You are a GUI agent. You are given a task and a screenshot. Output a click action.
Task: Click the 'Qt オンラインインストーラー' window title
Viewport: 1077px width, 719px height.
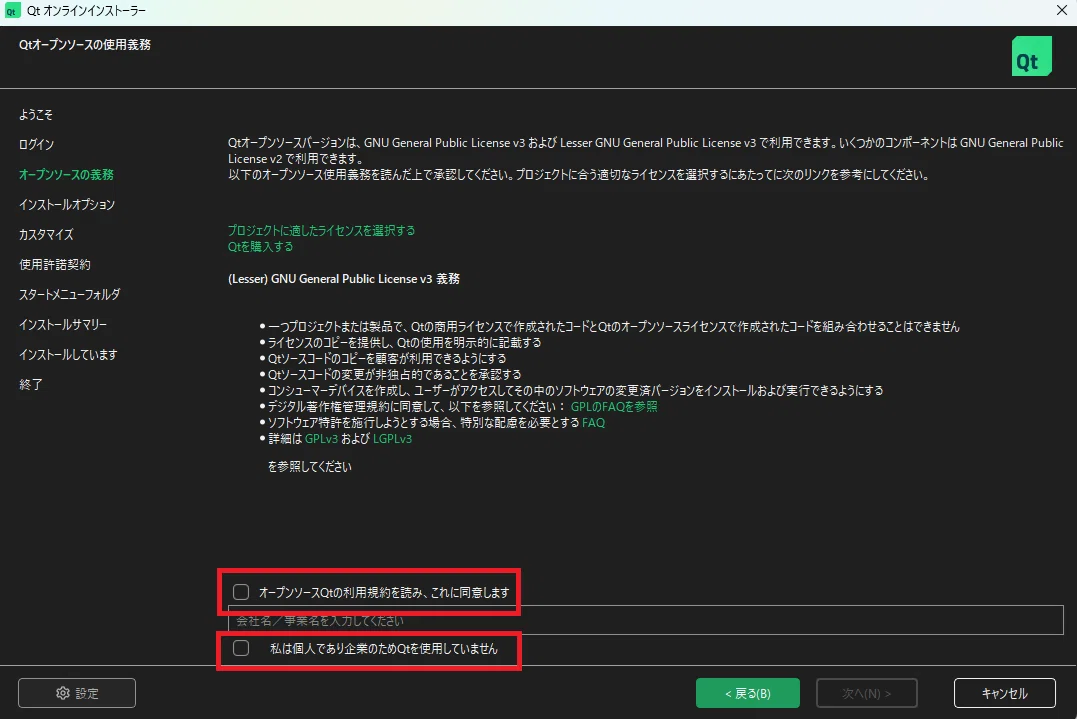tap(86, 11)
